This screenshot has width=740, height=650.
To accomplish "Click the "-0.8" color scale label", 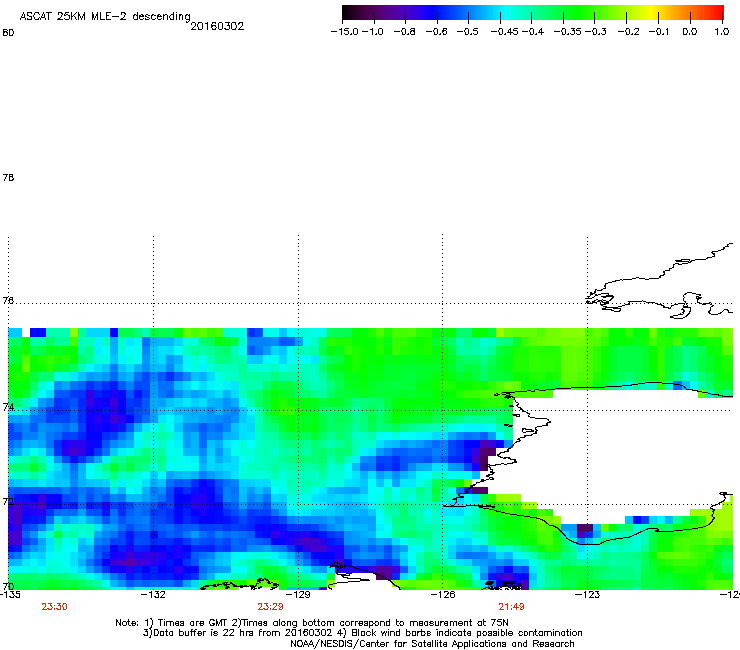I will pos(404,32).
